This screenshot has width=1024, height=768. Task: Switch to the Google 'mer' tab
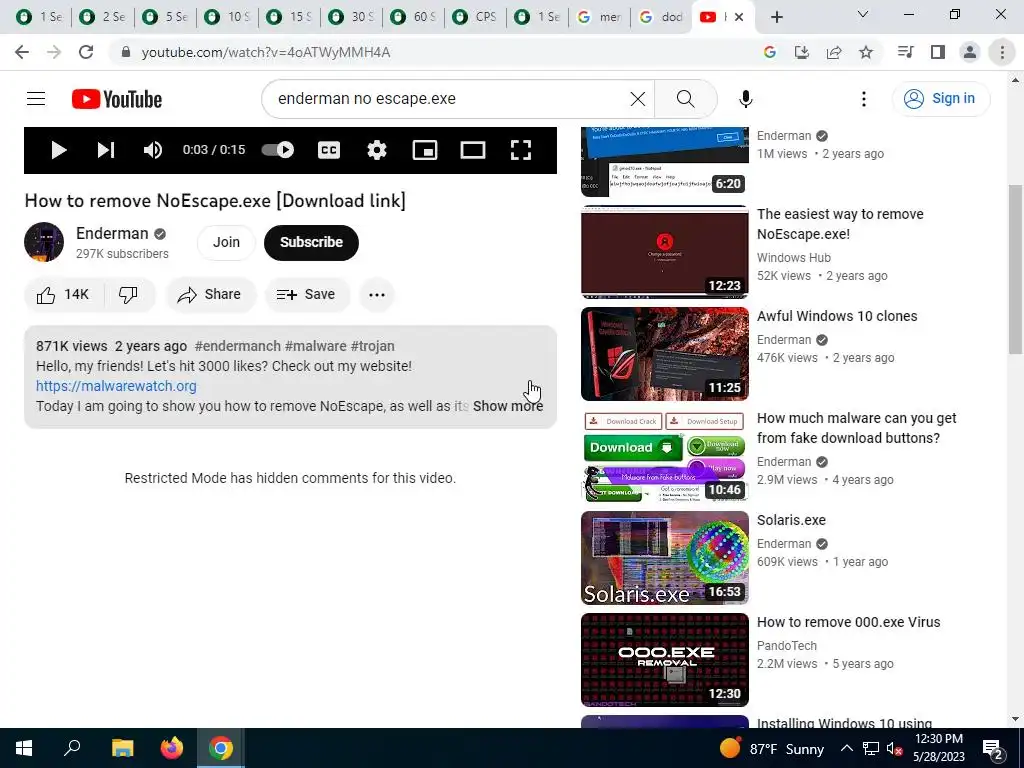(600, 17)
